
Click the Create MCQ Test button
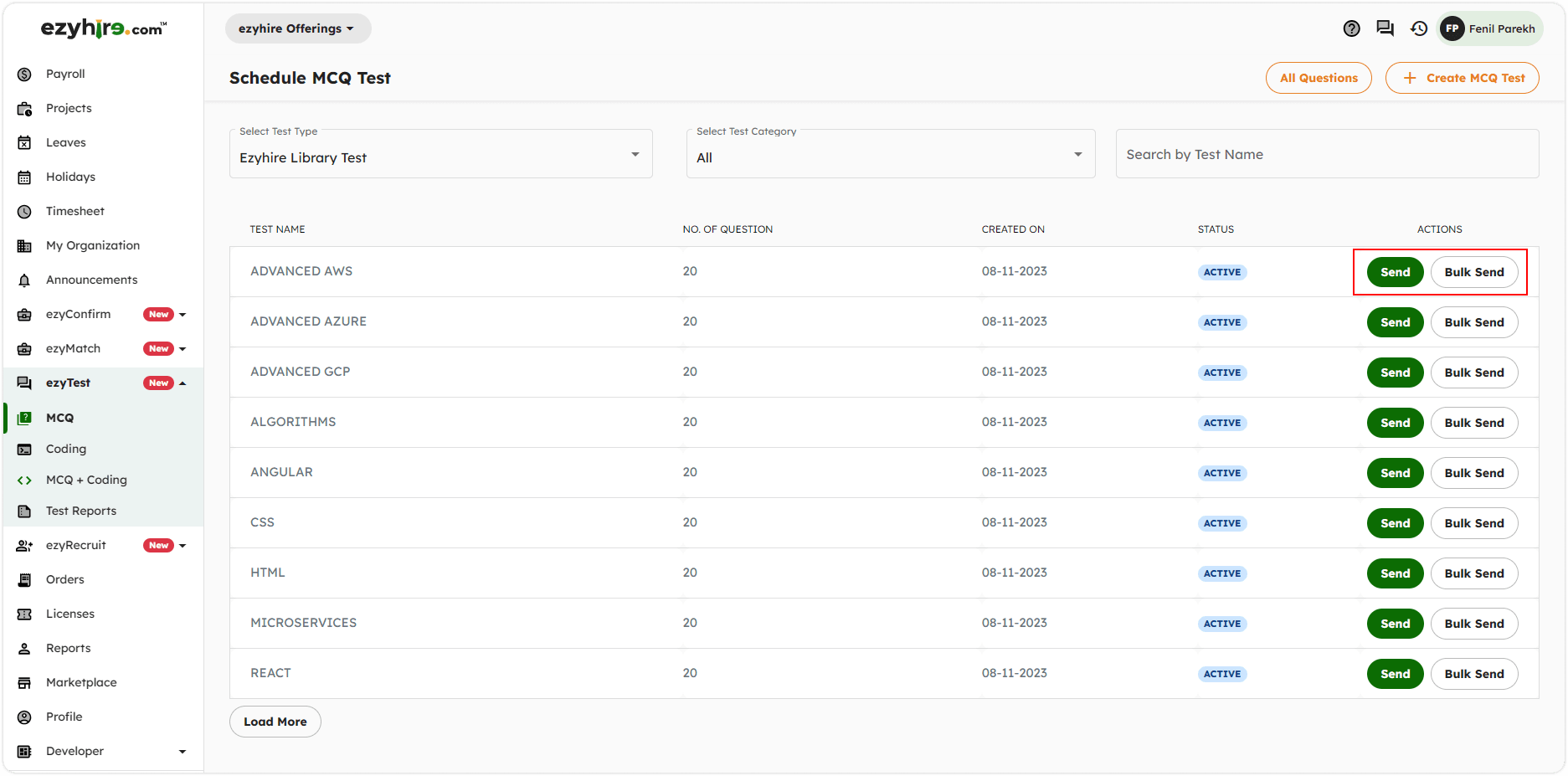1463,78
